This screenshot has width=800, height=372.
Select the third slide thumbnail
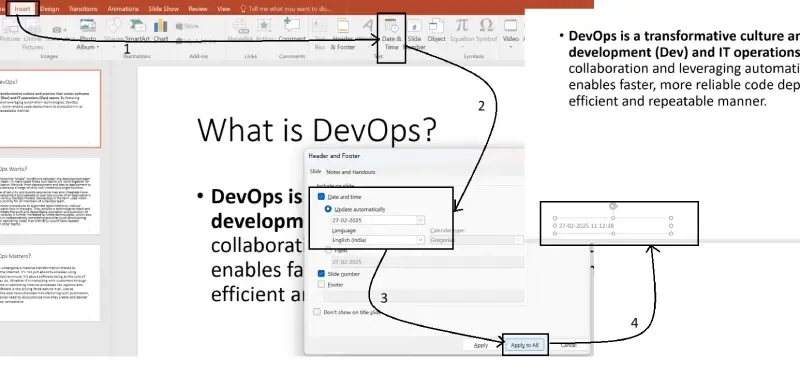pos(50,284)
